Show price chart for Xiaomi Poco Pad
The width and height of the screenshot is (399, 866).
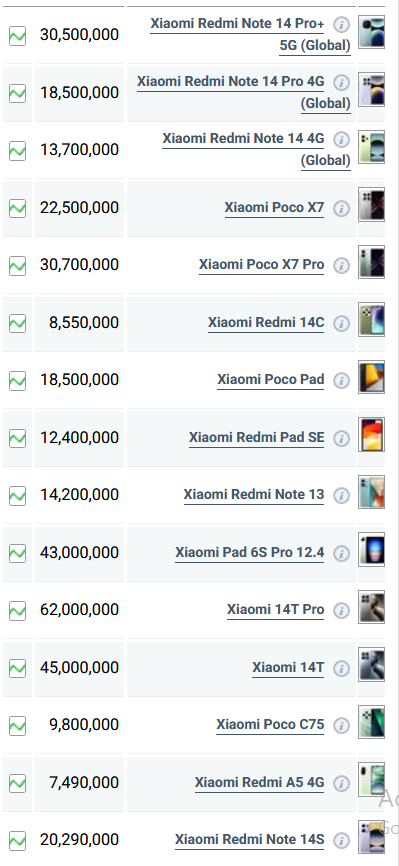(x=18, y=381)
